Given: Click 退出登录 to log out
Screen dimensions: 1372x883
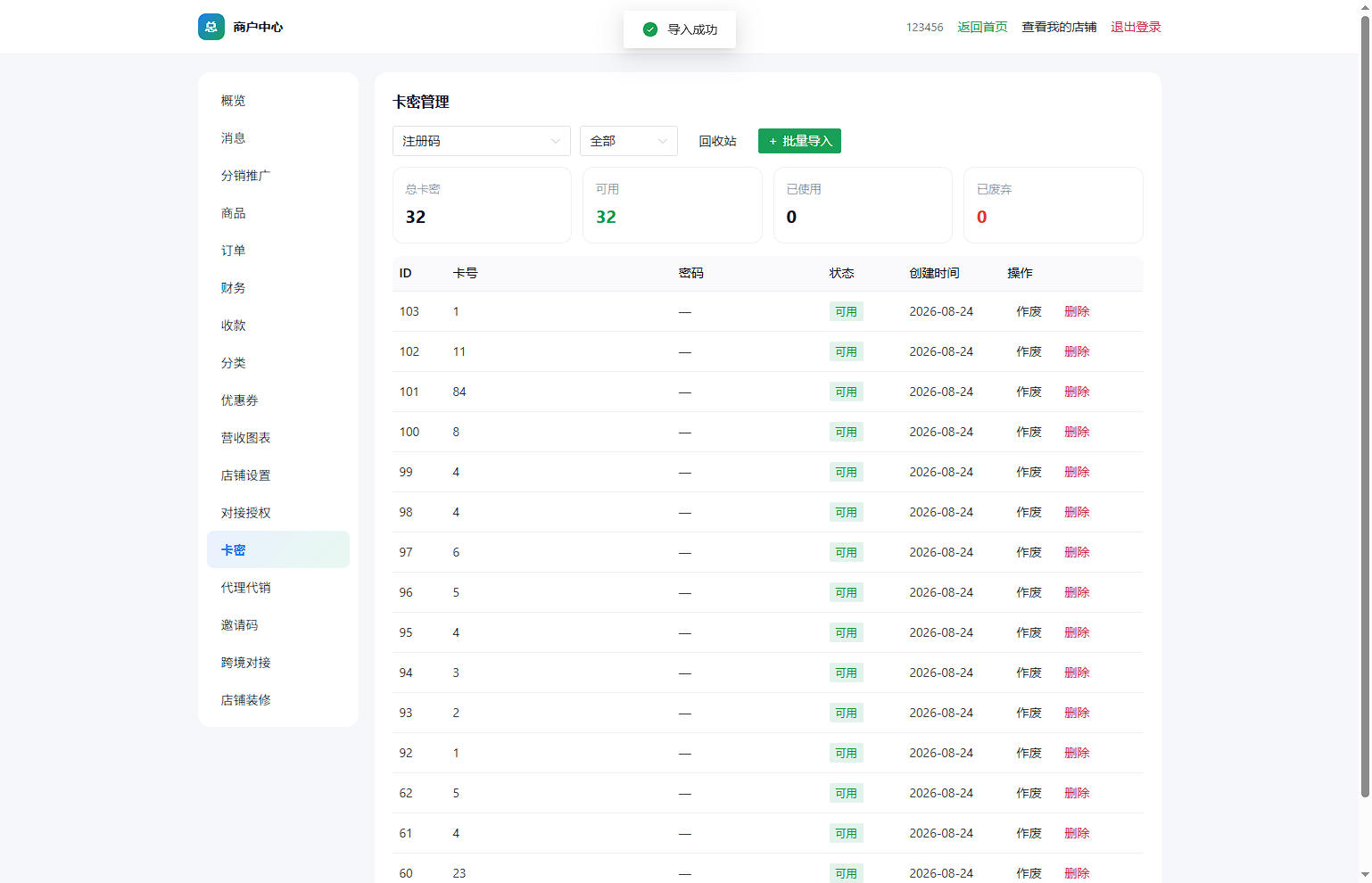Looking at the screenshot, I should click(x=1136, y=27).
